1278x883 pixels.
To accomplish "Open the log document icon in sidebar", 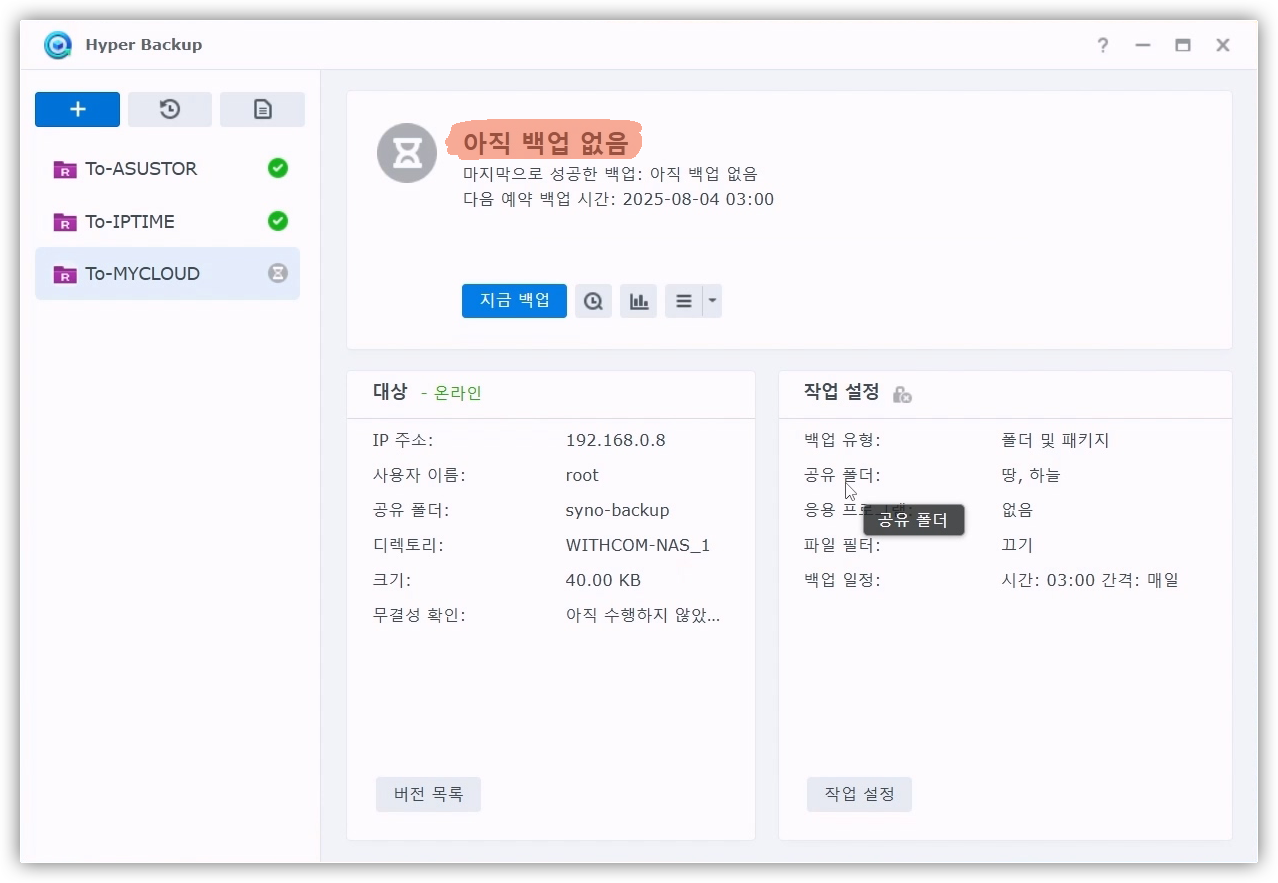I will click(262, 110).
